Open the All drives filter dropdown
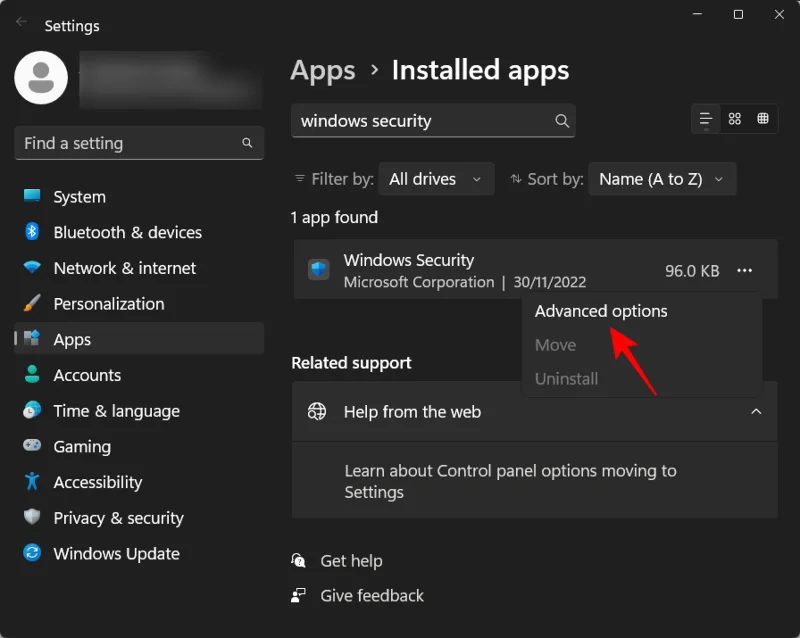The image size is (800, 638). 436,178
